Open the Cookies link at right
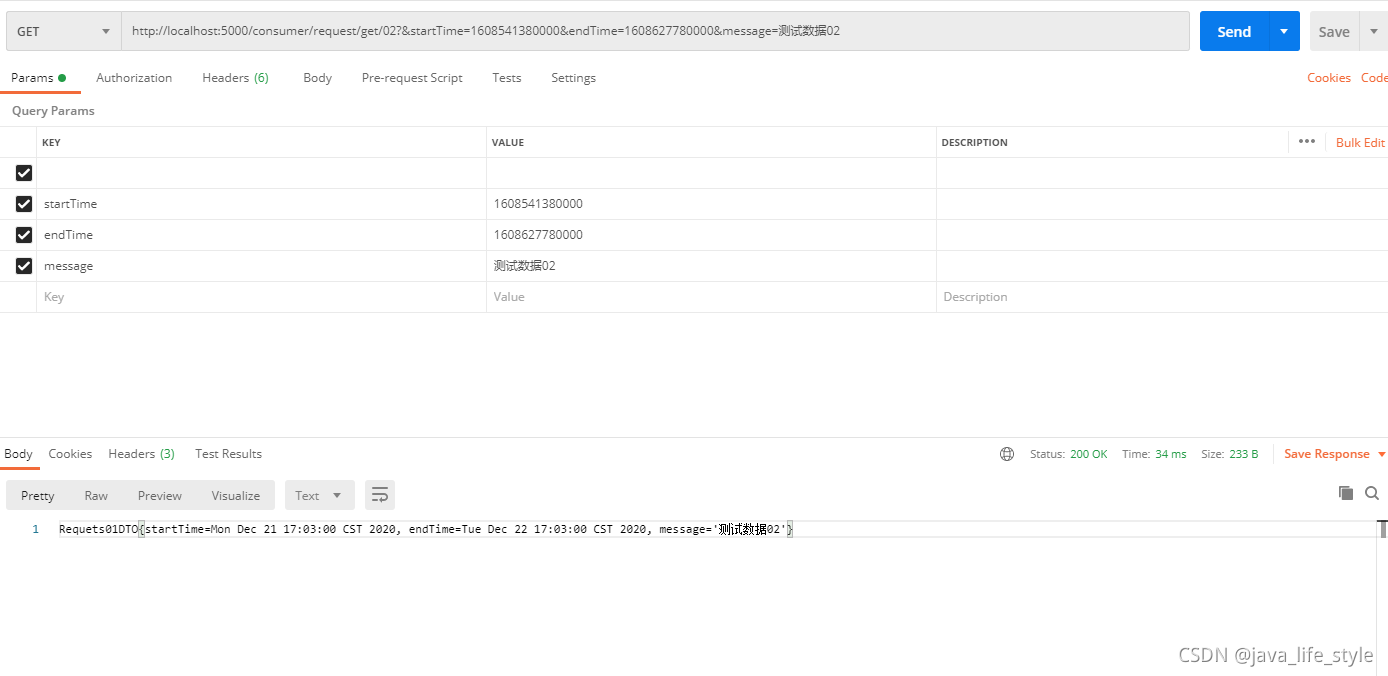 [1329, 78]
